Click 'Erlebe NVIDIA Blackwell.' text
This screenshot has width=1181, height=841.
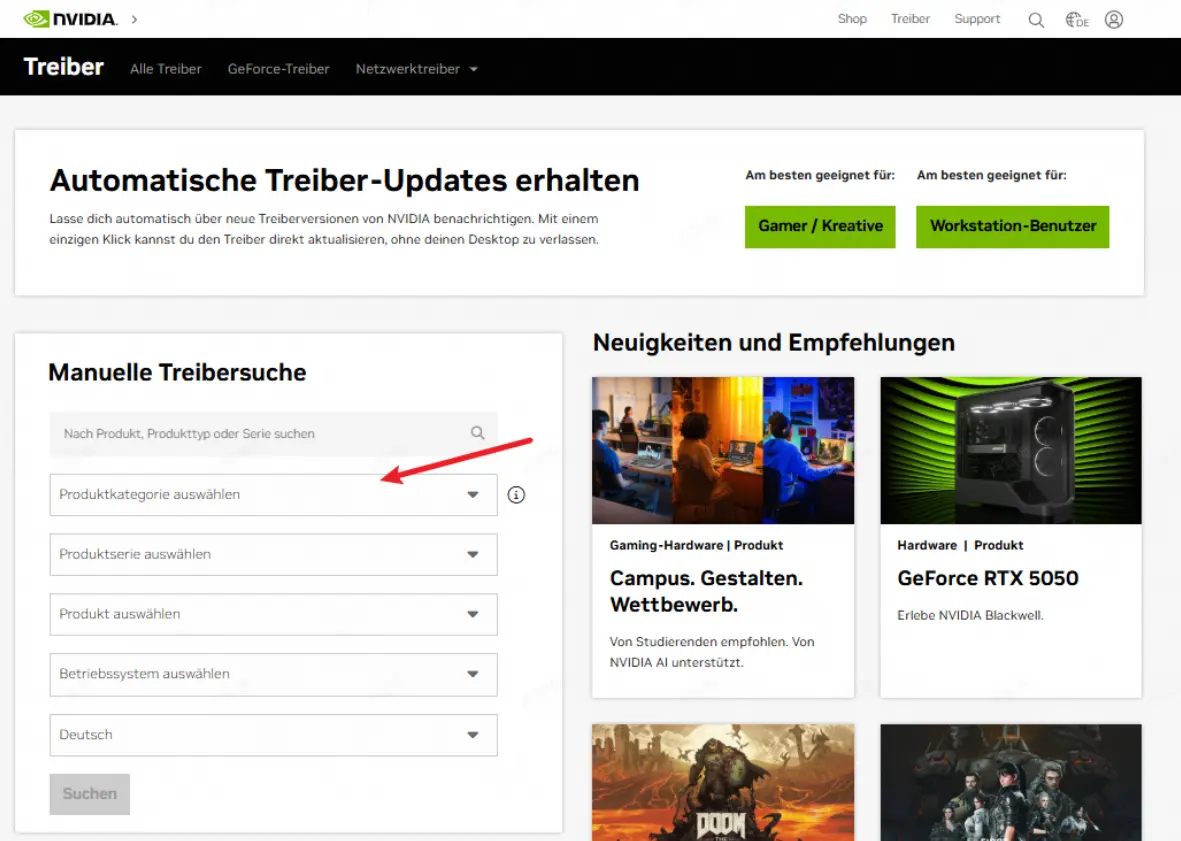pyautogui.click(x=970, y=615)
